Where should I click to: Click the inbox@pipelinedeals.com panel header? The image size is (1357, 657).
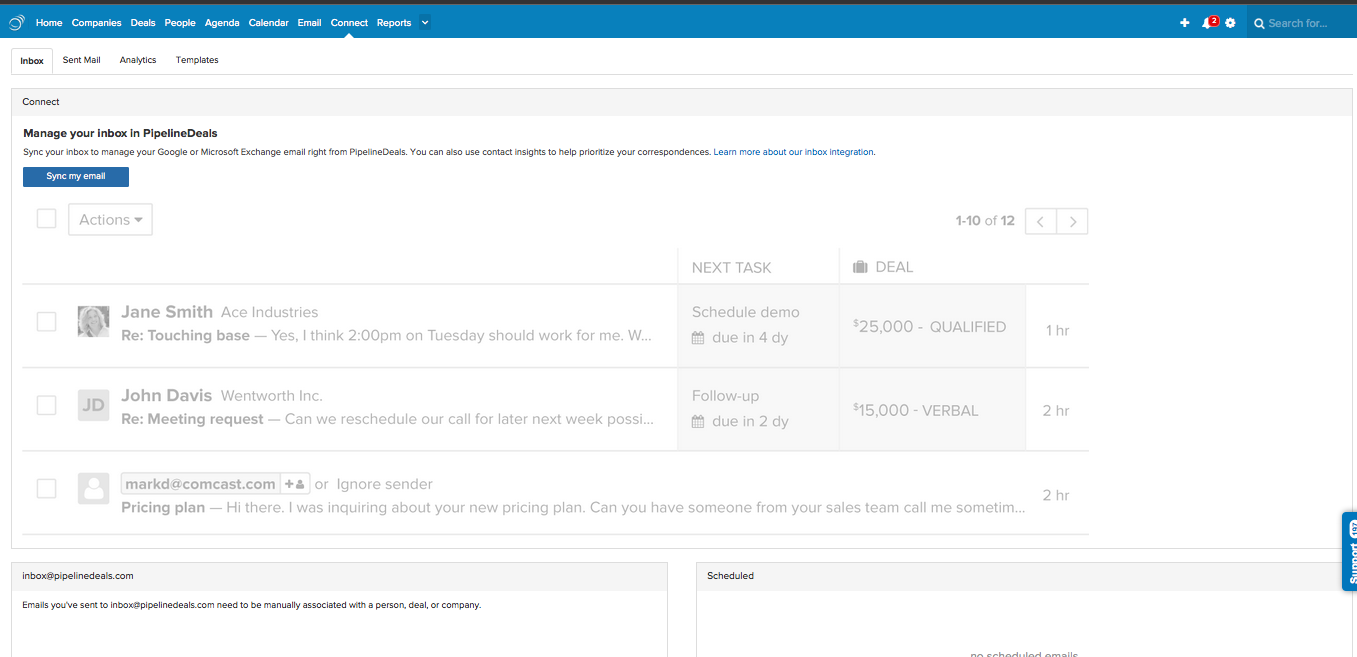339,576
